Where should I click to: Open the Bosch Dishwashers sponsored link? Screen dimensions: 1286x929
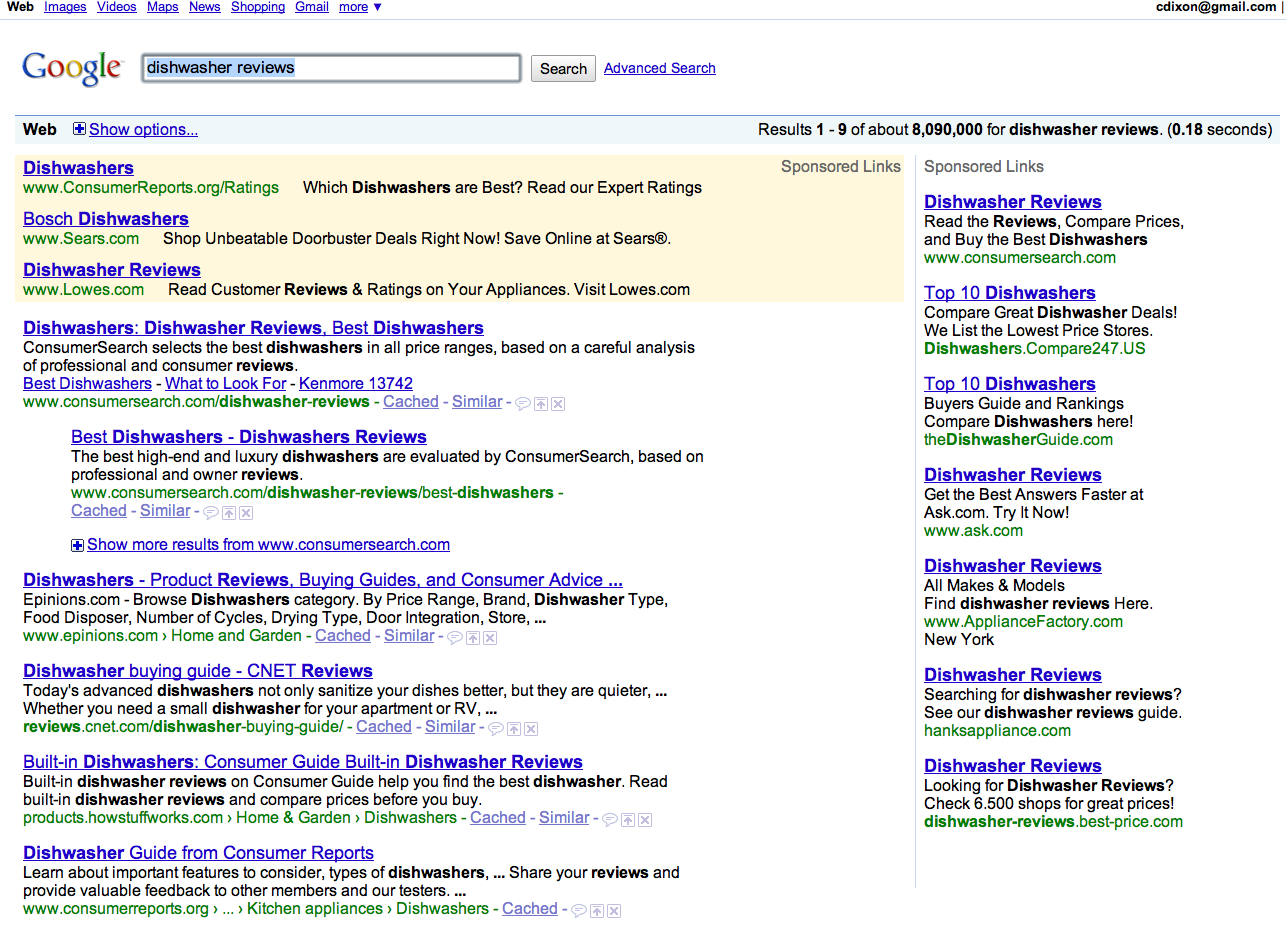(x=106, y=219)
